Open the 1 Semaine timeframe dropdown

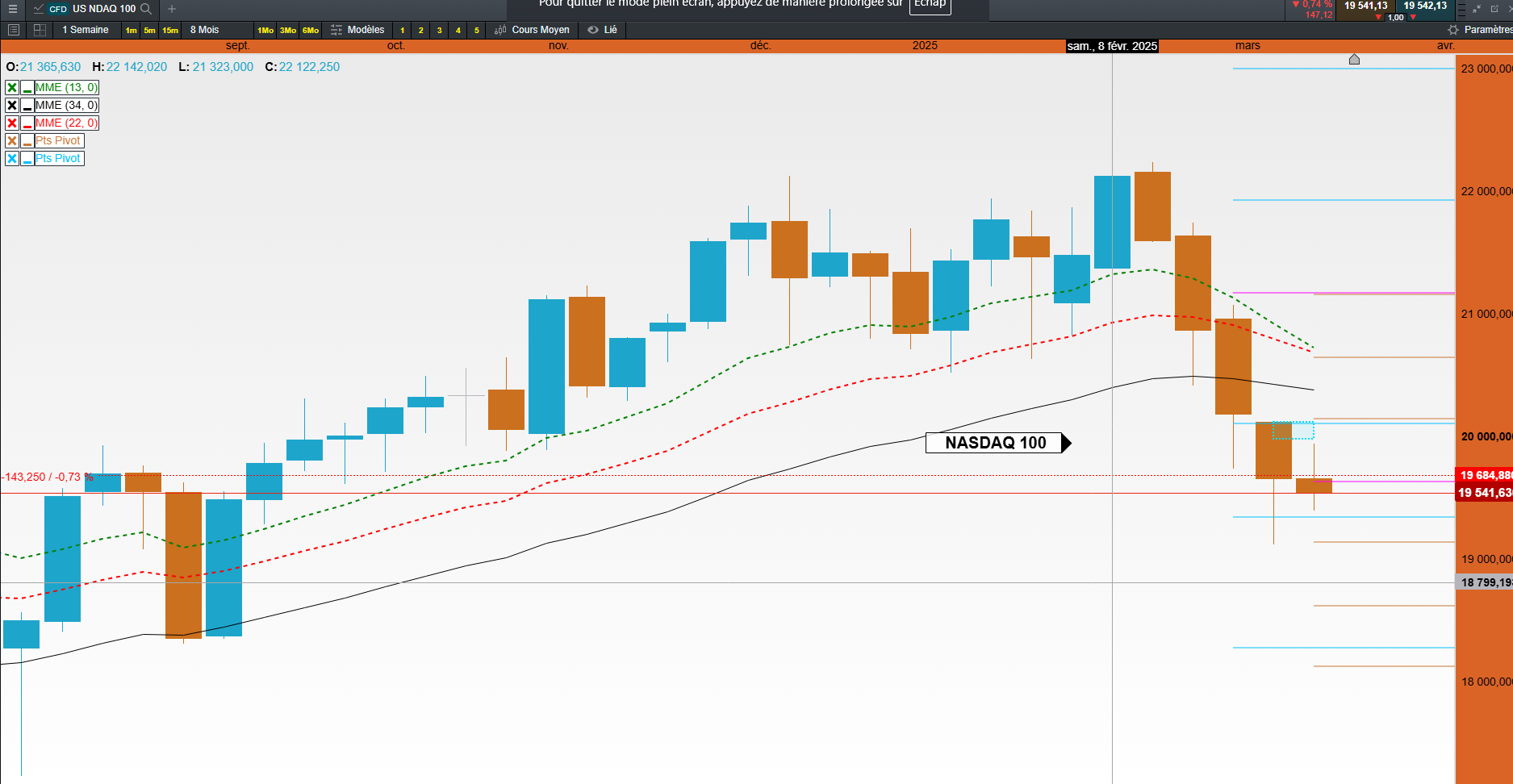click(x=86, y=30)
